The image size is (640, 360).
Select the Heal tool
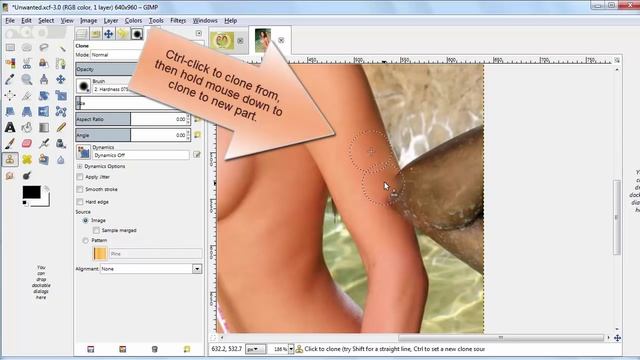click(27, 159)
